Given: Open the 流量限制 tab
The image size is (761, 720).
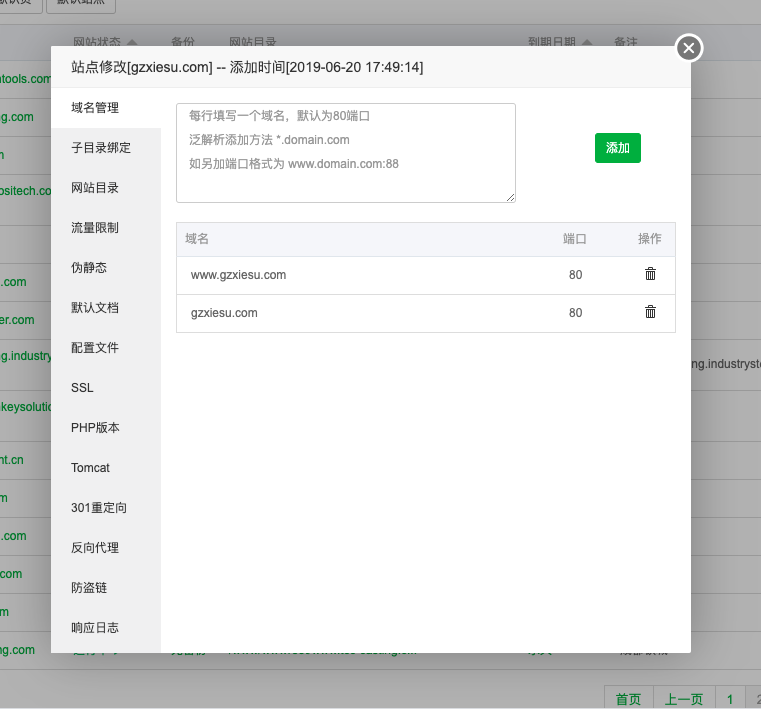Looking at the screenshot, I should click(x=95, y=228).
